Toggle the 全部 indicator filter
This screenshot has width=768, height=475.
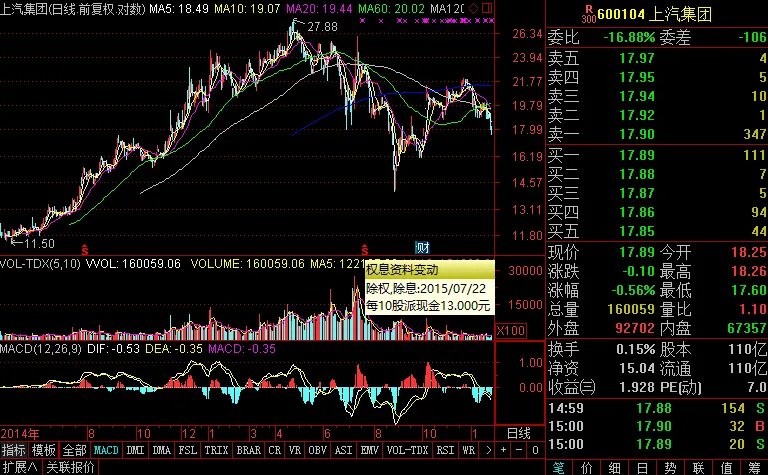pyautogui.click(x=75, y=450)
